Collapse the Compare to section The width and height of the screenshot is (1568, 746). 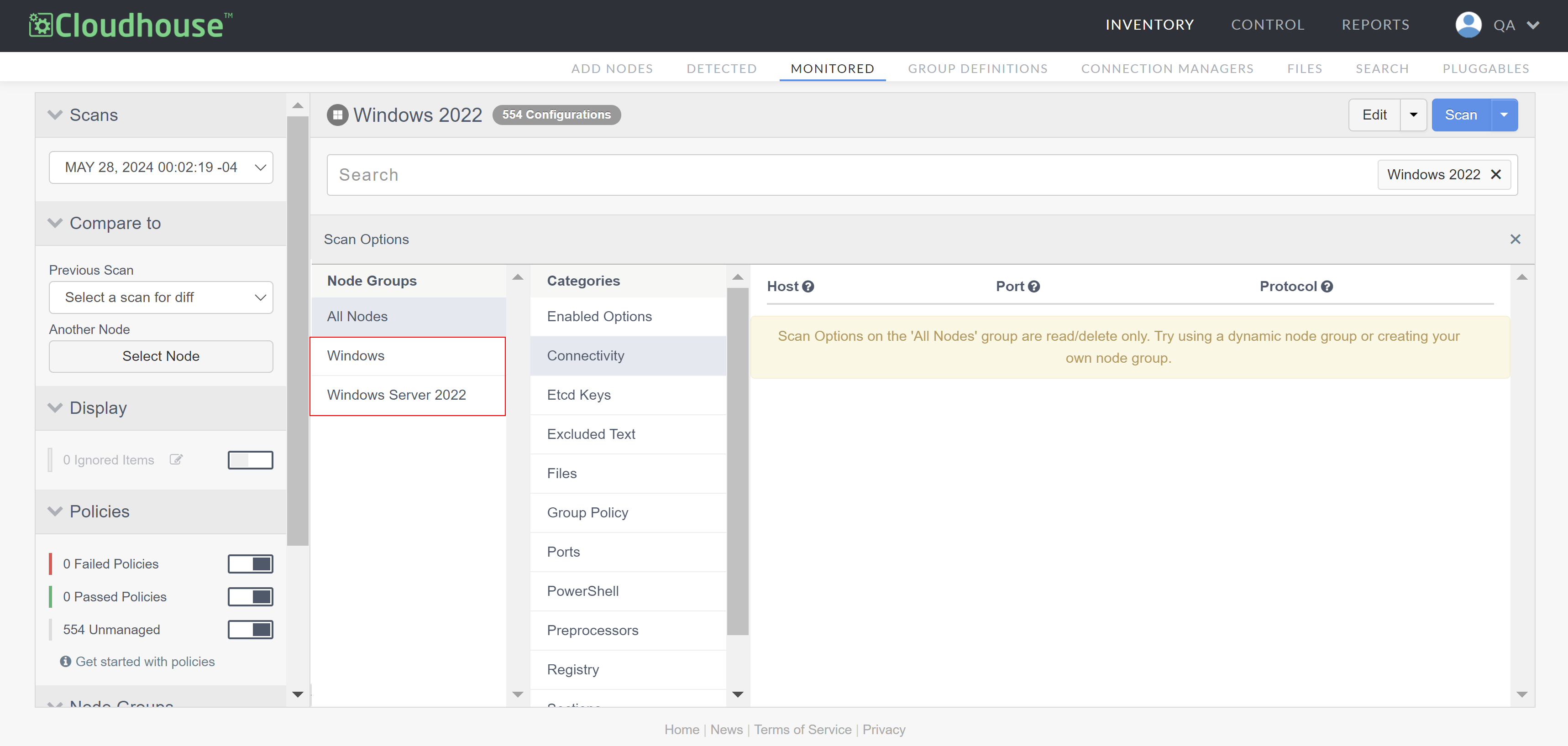click(x=55, y=223)
